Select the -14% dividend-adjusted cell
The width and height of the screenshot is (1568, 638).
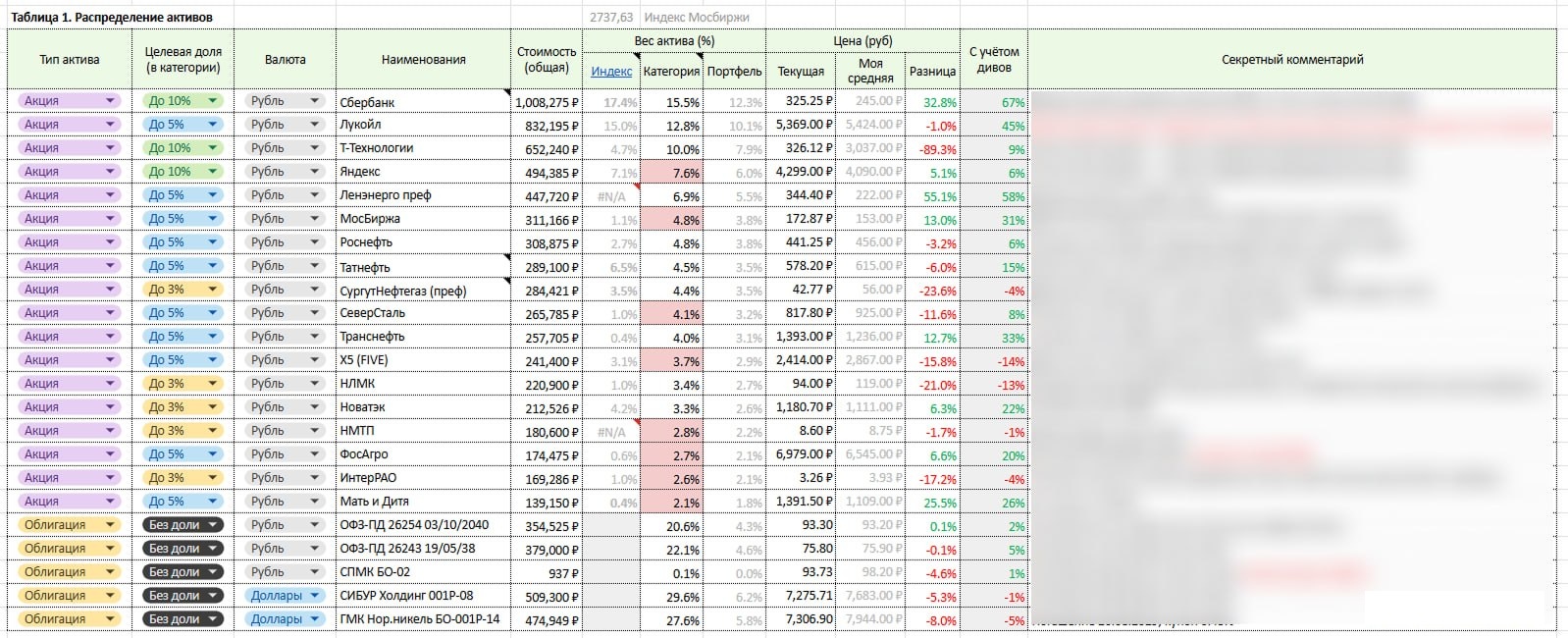[x=994, y=360]
